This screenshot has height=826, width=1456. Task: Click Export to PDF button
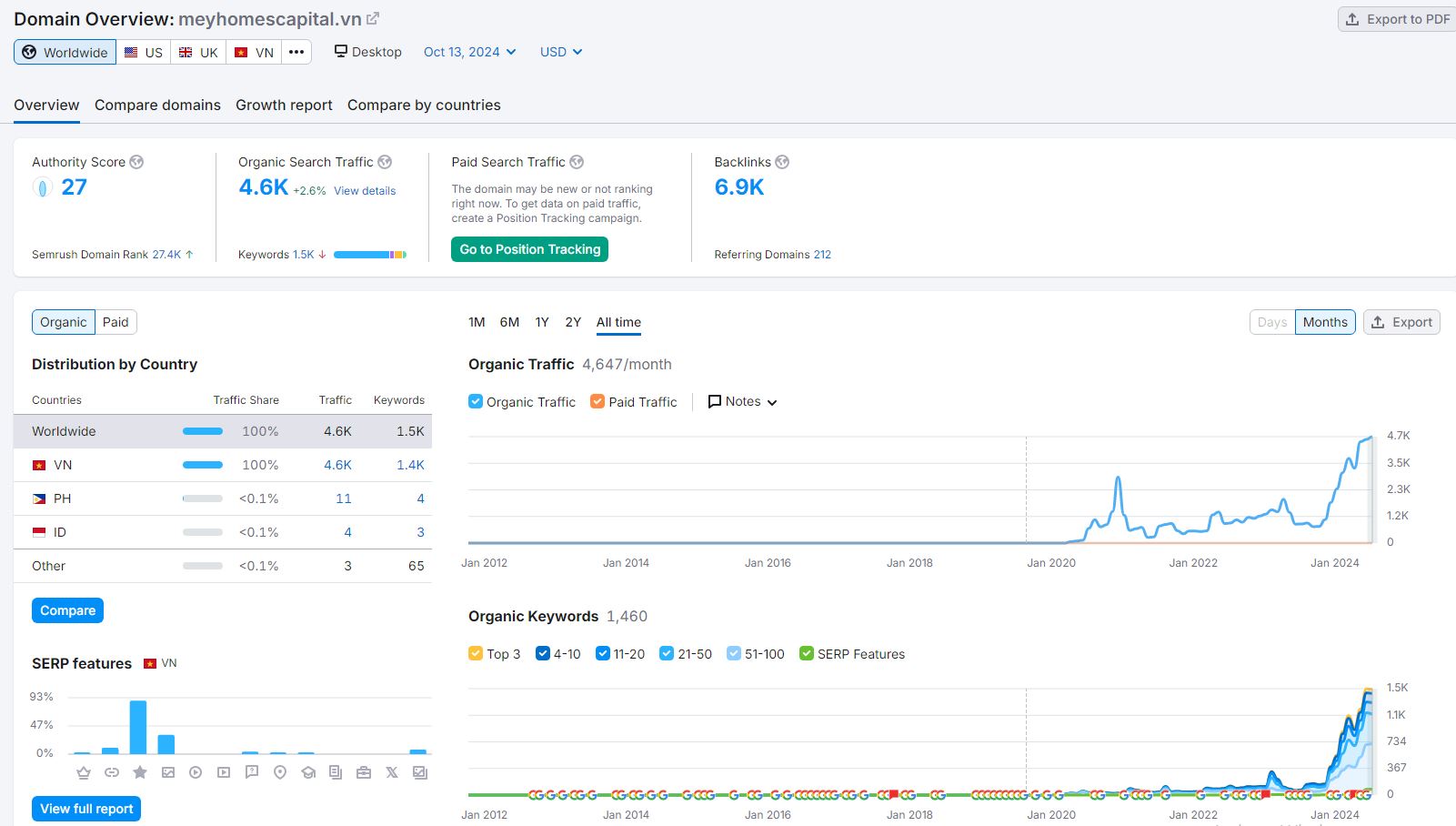pos(1397,19)
